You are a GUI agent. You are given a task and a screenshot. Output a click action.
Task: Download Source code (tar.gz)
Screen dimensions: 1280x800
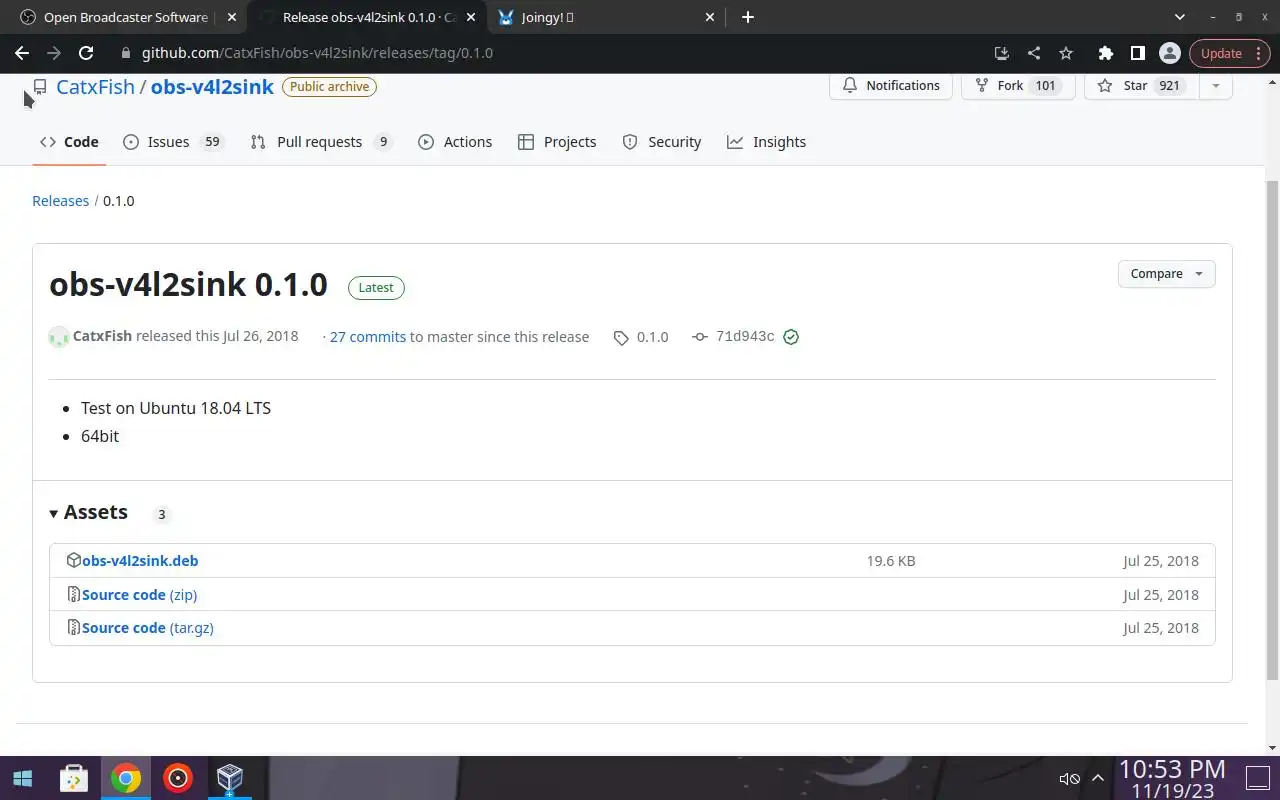point(148,628)
